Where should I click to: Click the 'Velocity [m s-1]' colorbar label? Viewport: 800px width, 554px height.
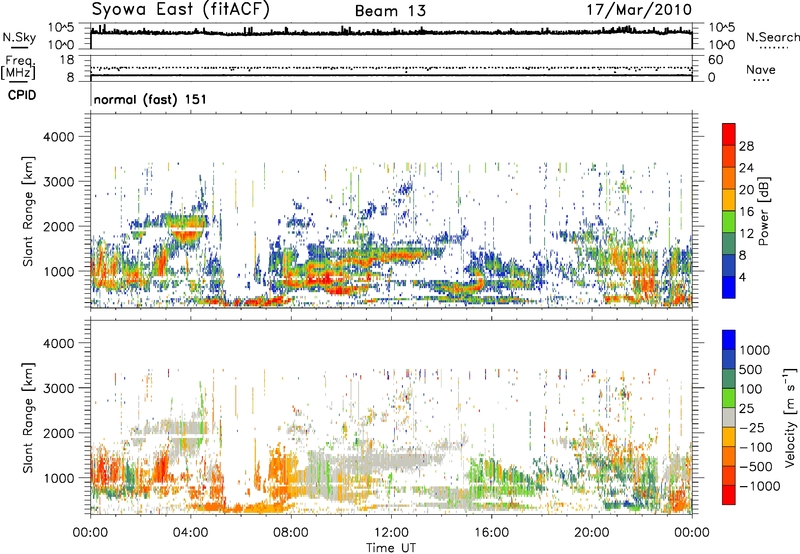click(x=790, y=417)
